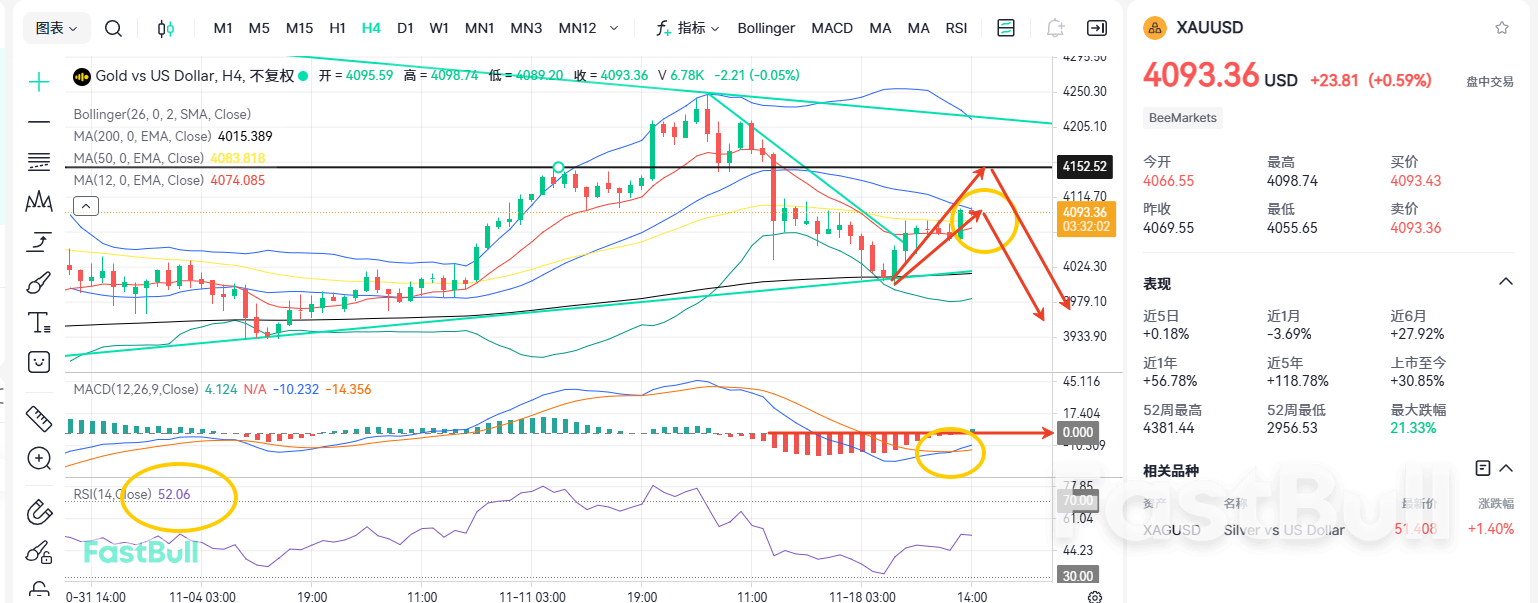Viewport: 1538px width, 603px height.
Task: Switch to the M15 timeframe
Action: click(x=299, y=28)
